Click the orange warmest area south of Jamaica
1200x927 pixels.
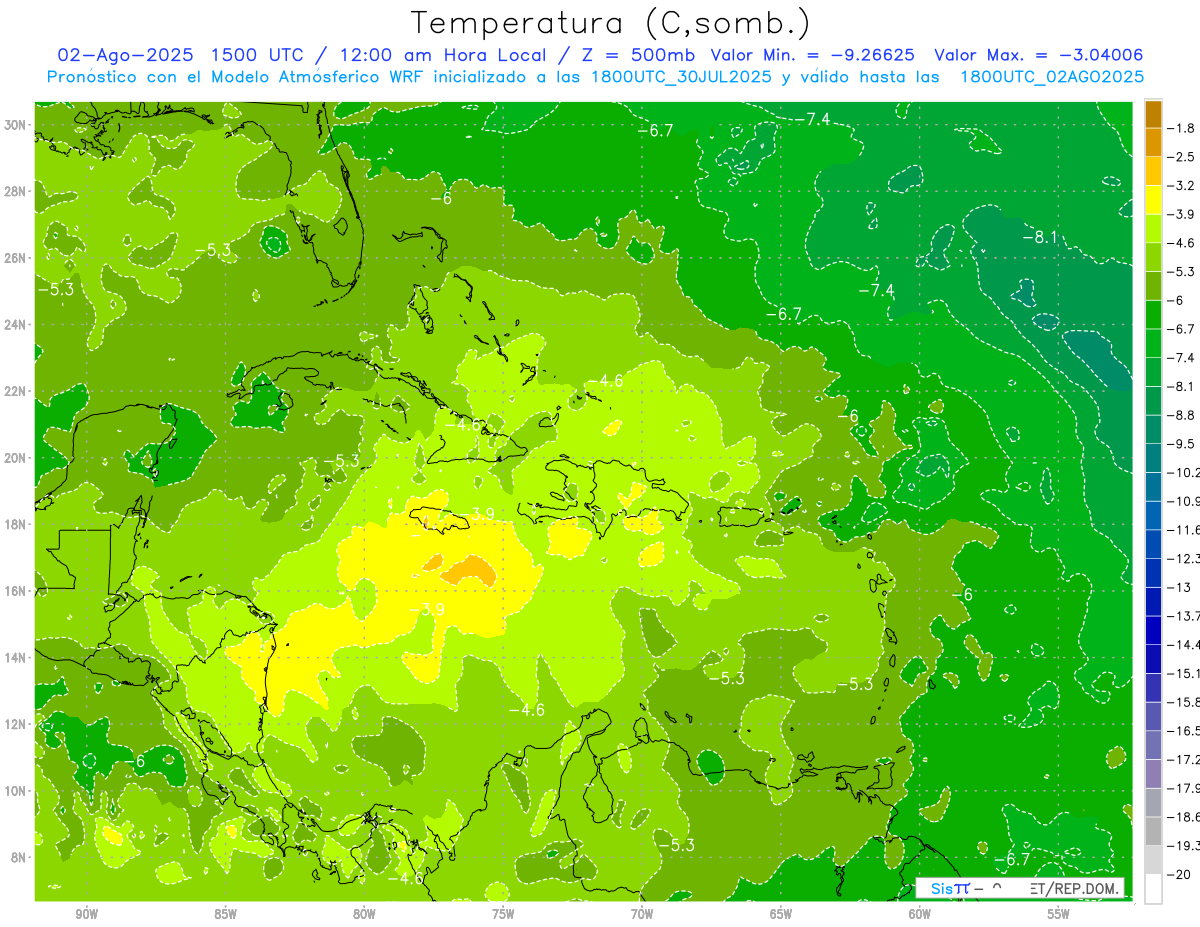(x=469, y=571)
